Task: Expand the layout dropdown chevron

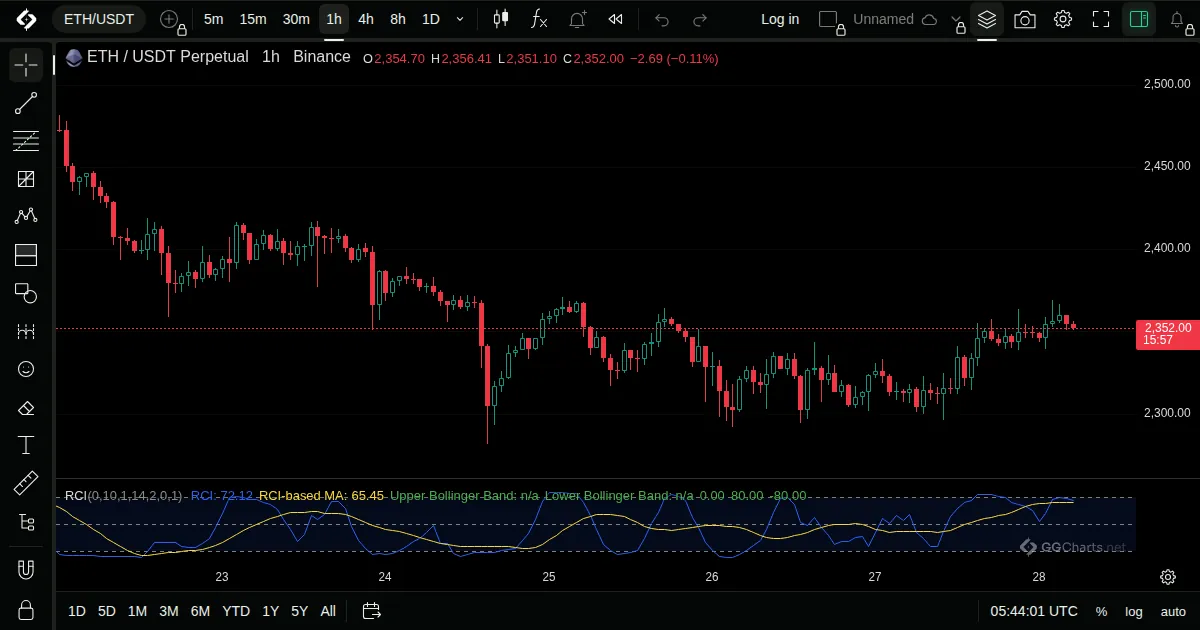Action: click(x=956, y=19)
